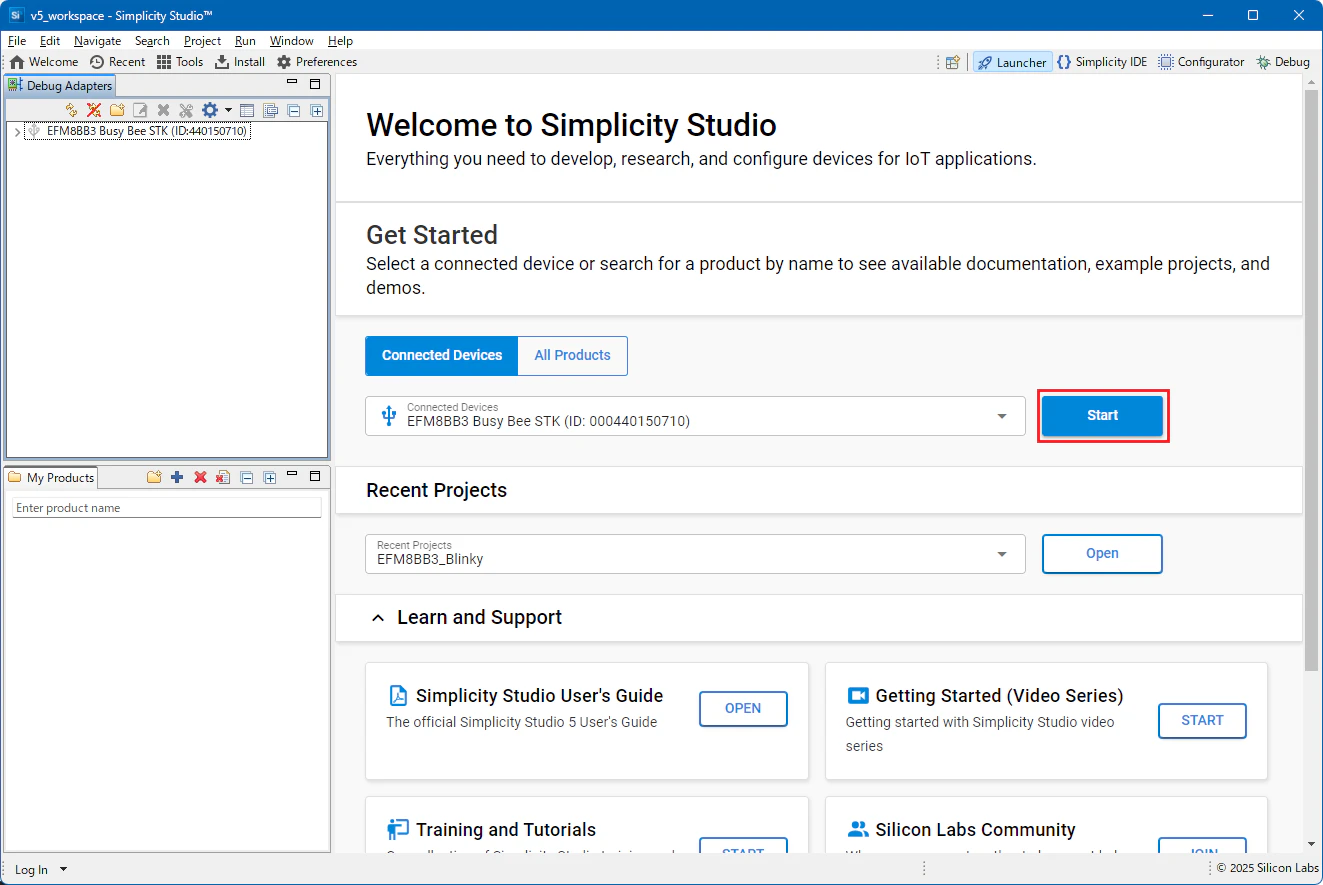Open Preferences from the toolbar
This screenshot has width=1323, height=885.
point(317,62)
